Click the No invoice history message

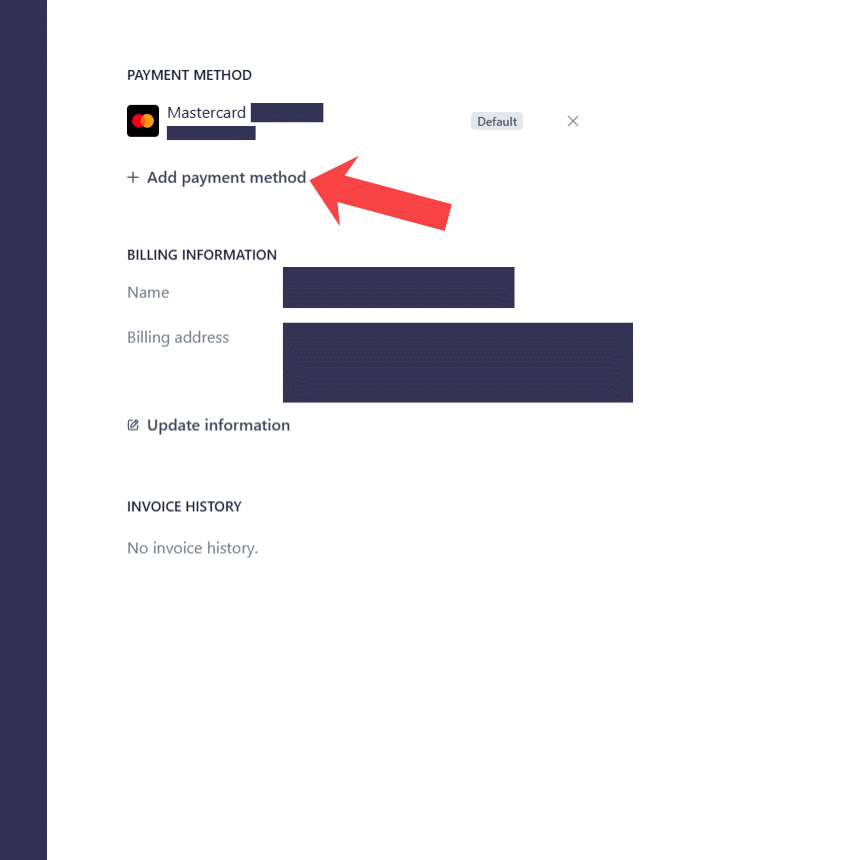pos(192,548)
